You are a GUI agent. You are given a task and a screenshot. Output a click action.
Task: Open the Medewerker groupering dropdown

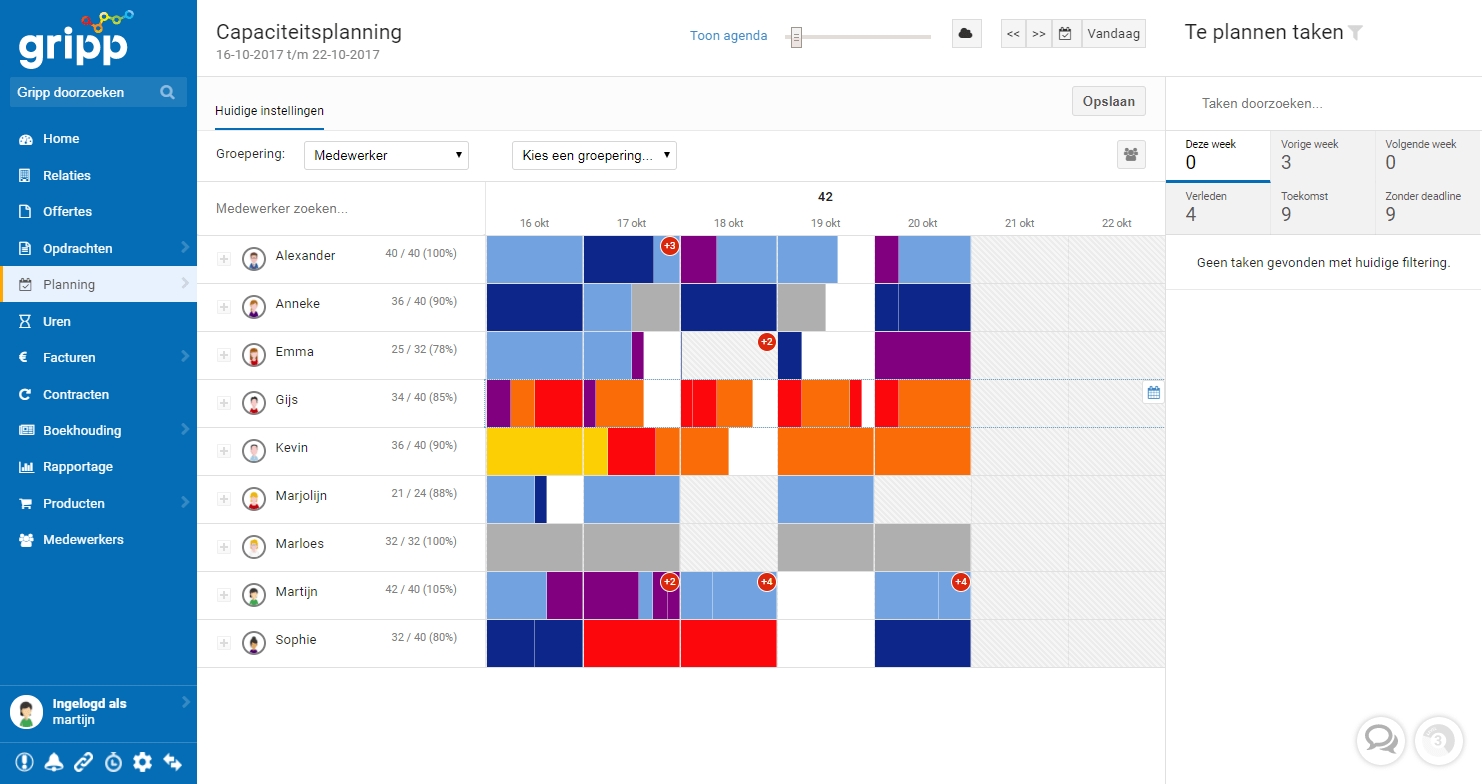pos(386,155)
